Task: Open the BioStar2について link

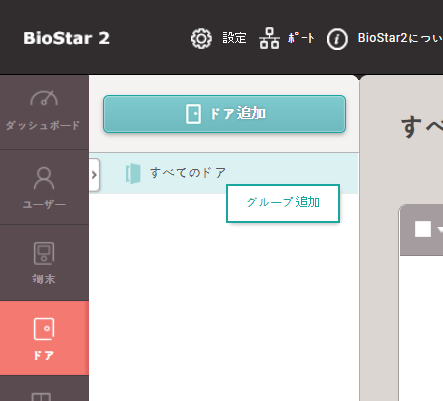Action: (x=400, y=38)
